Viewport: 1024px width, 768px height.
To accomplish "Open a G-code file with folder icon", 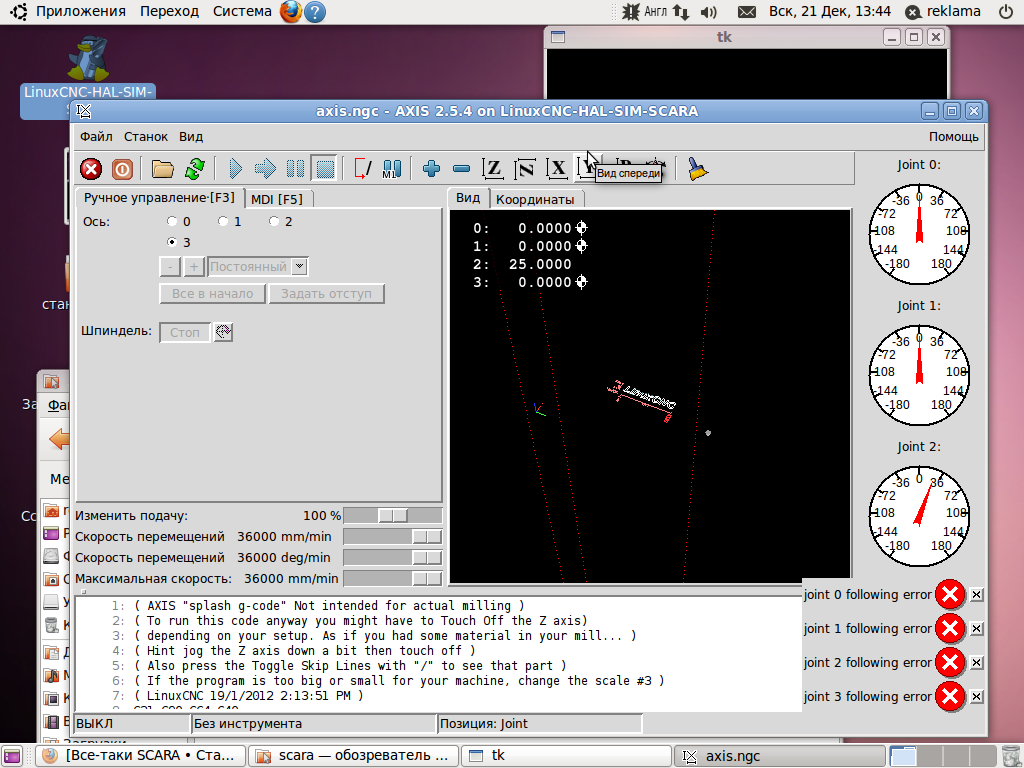I will [162, 169].
